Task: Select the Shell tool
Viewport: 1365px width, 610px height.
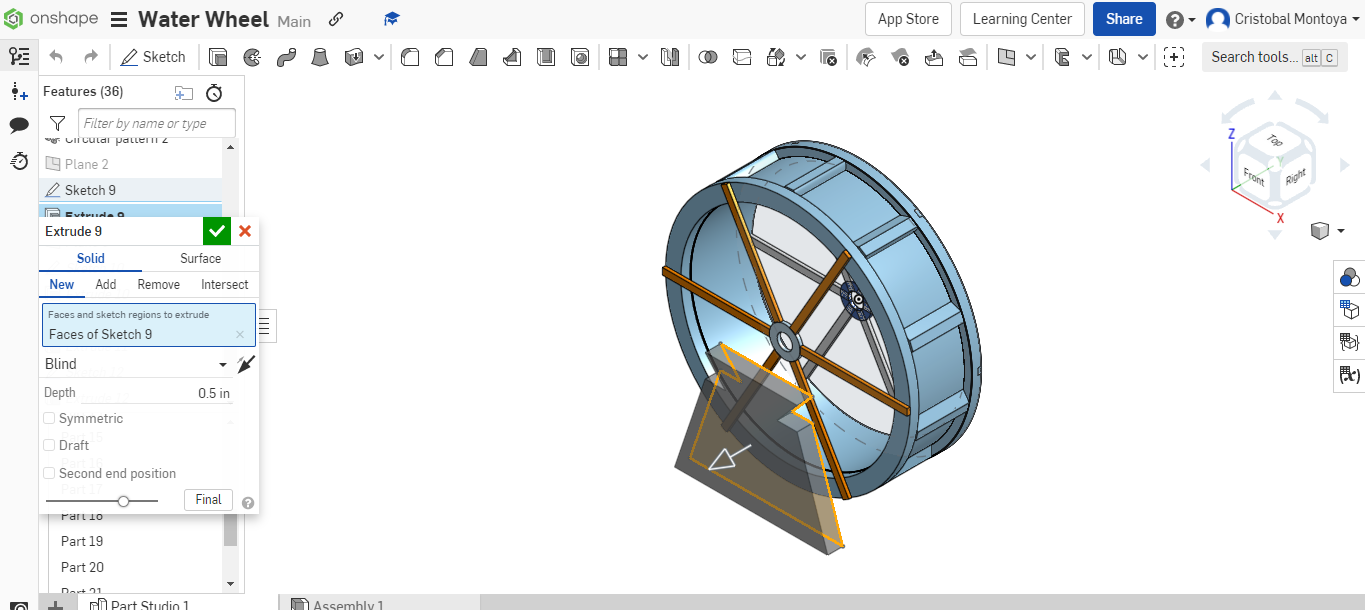Action: tap(546, 57)
